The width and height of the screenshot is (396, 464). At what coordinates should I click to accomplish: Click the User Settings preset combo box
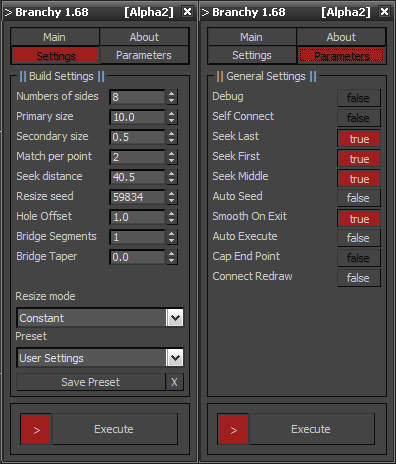(x=100, y=358)
